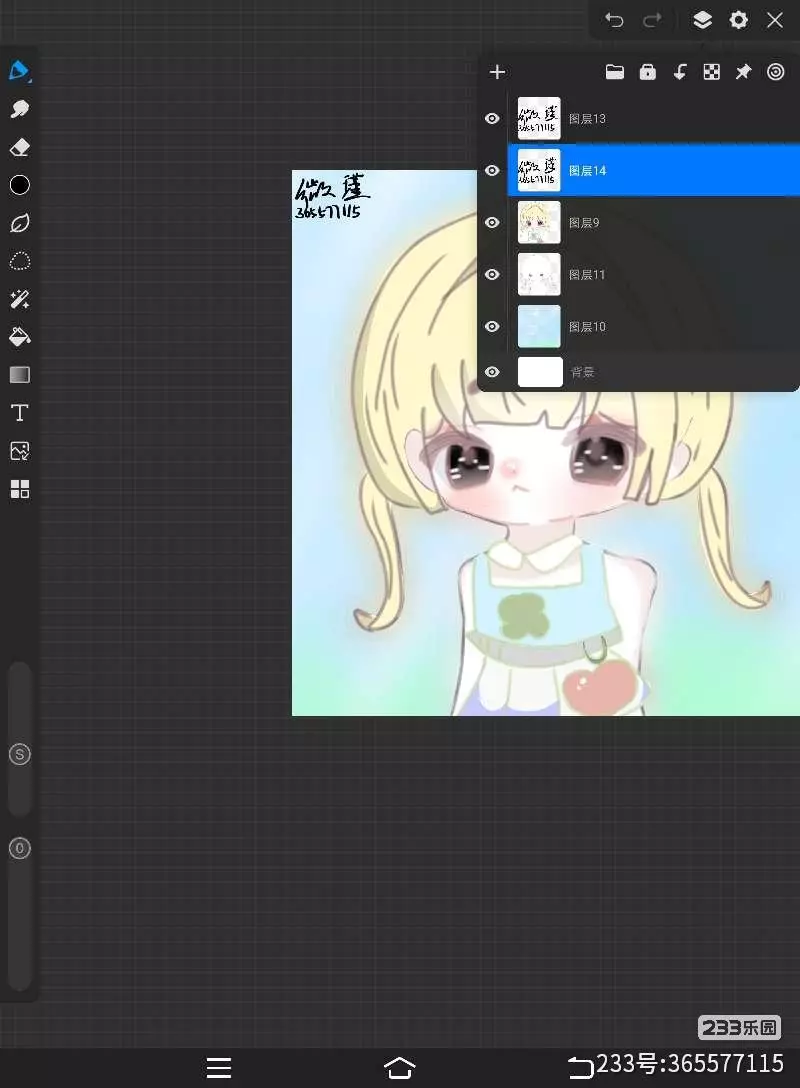Hide layer 图层9 with its eye

tap(492, 223)
